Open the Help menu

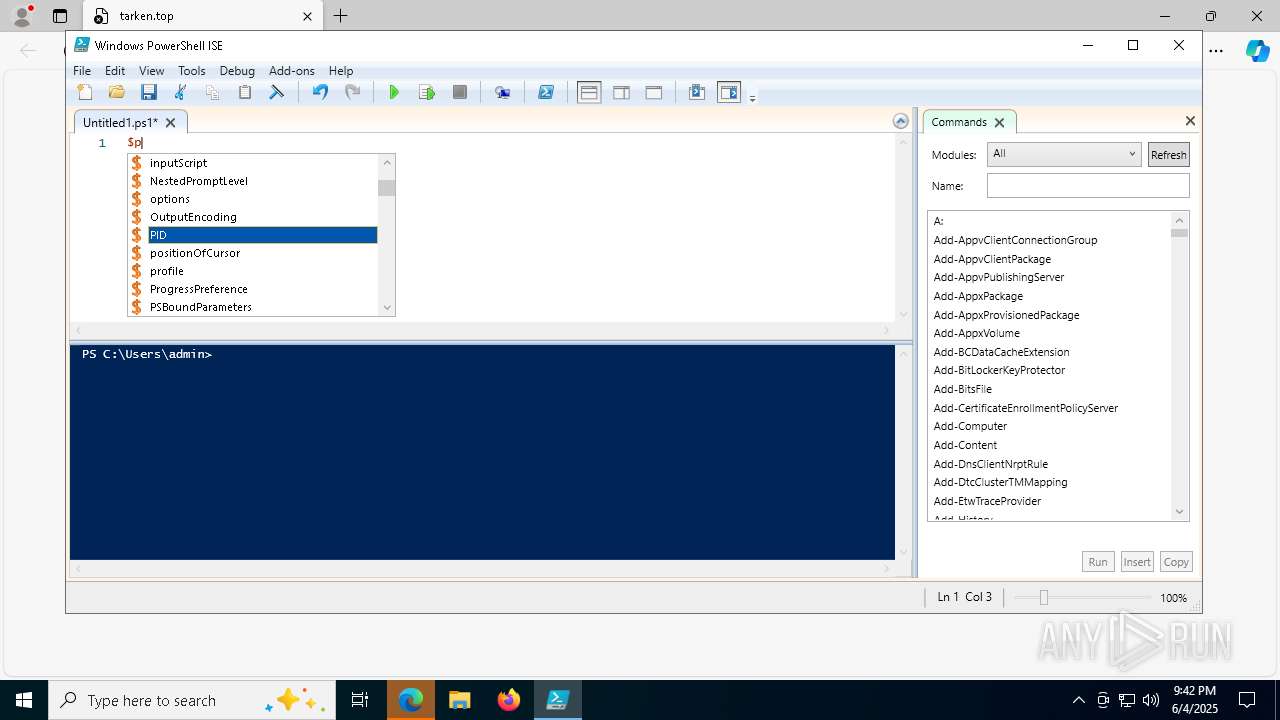tap(341, 71)
